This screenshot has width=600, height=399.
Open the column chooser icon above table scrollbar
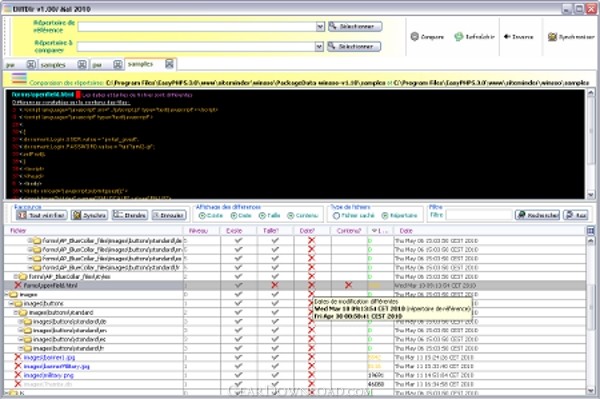coord(591,230)
